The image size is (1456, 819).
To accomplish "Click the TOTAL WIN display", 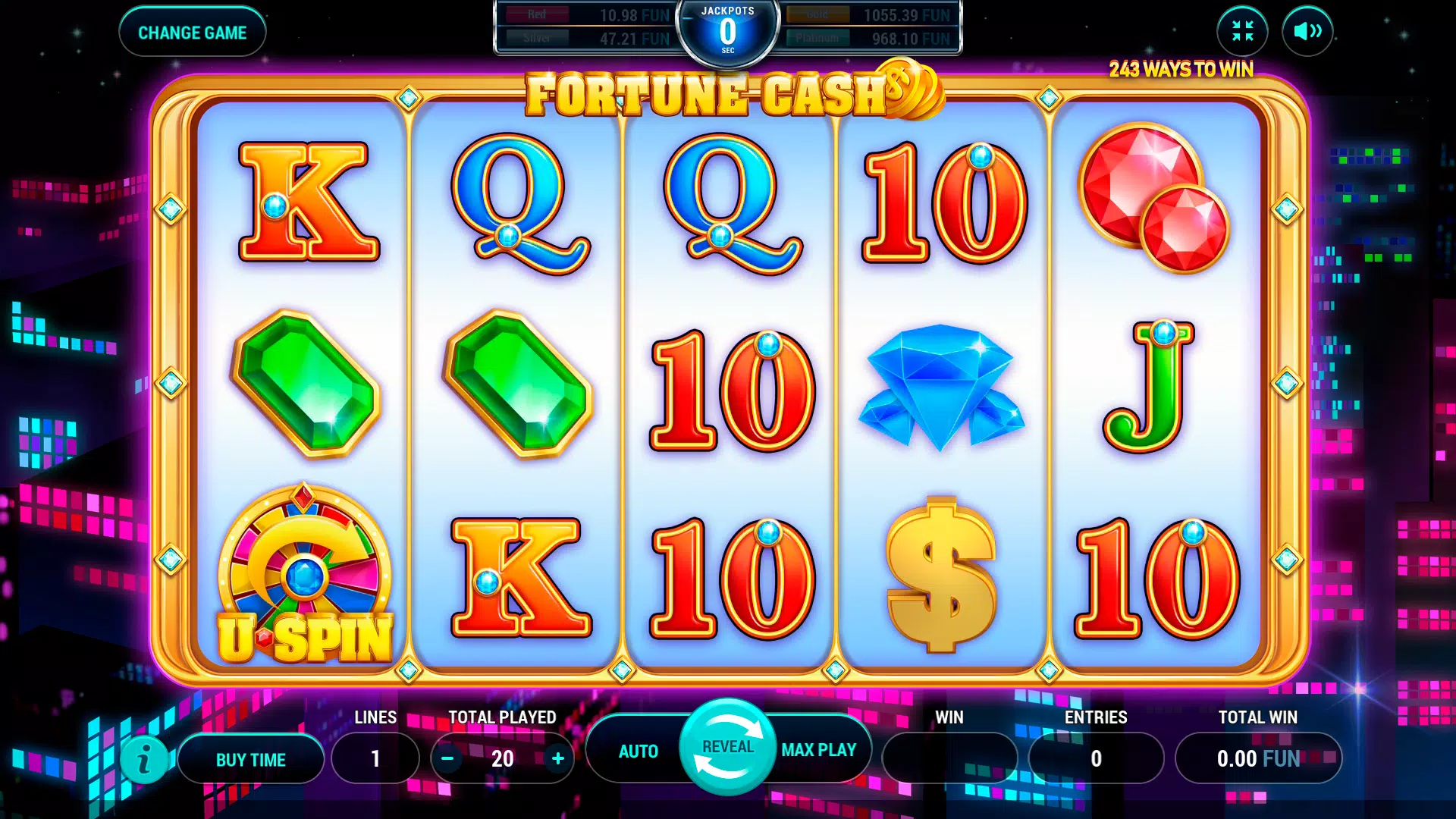I will pyautogui.click(x=1258, y=758).
